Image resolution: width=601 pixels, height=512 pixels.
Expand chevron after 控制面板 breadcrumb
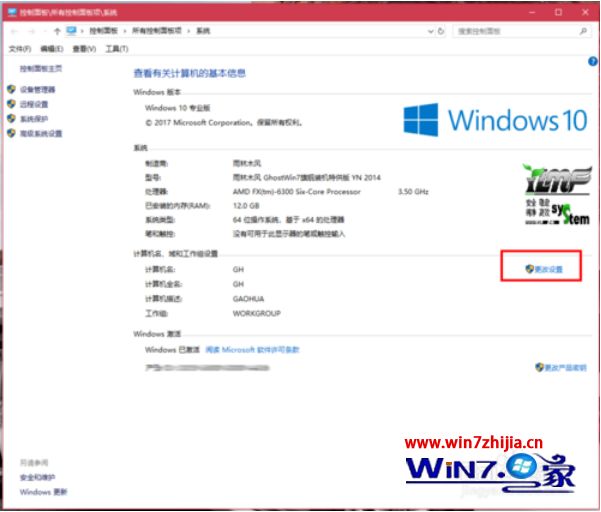point(125,31)
